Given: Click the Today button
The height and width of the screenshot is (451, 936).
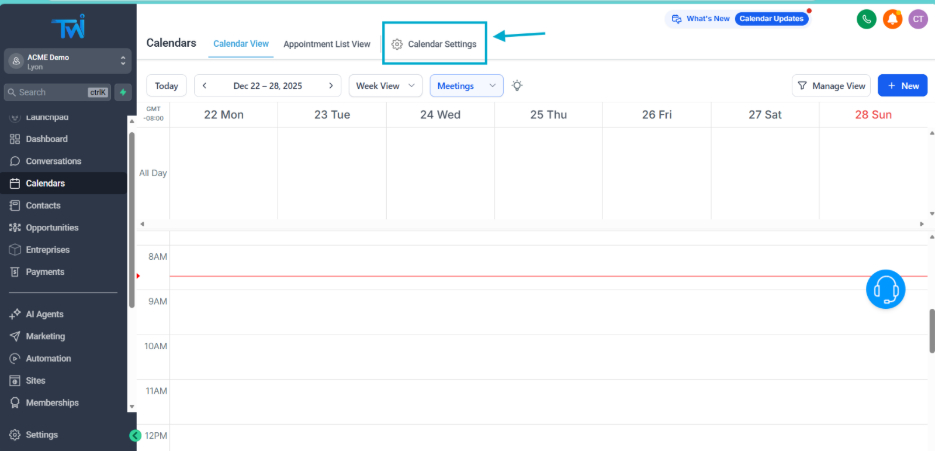Looking at the screenshot, I should (166, 86).
